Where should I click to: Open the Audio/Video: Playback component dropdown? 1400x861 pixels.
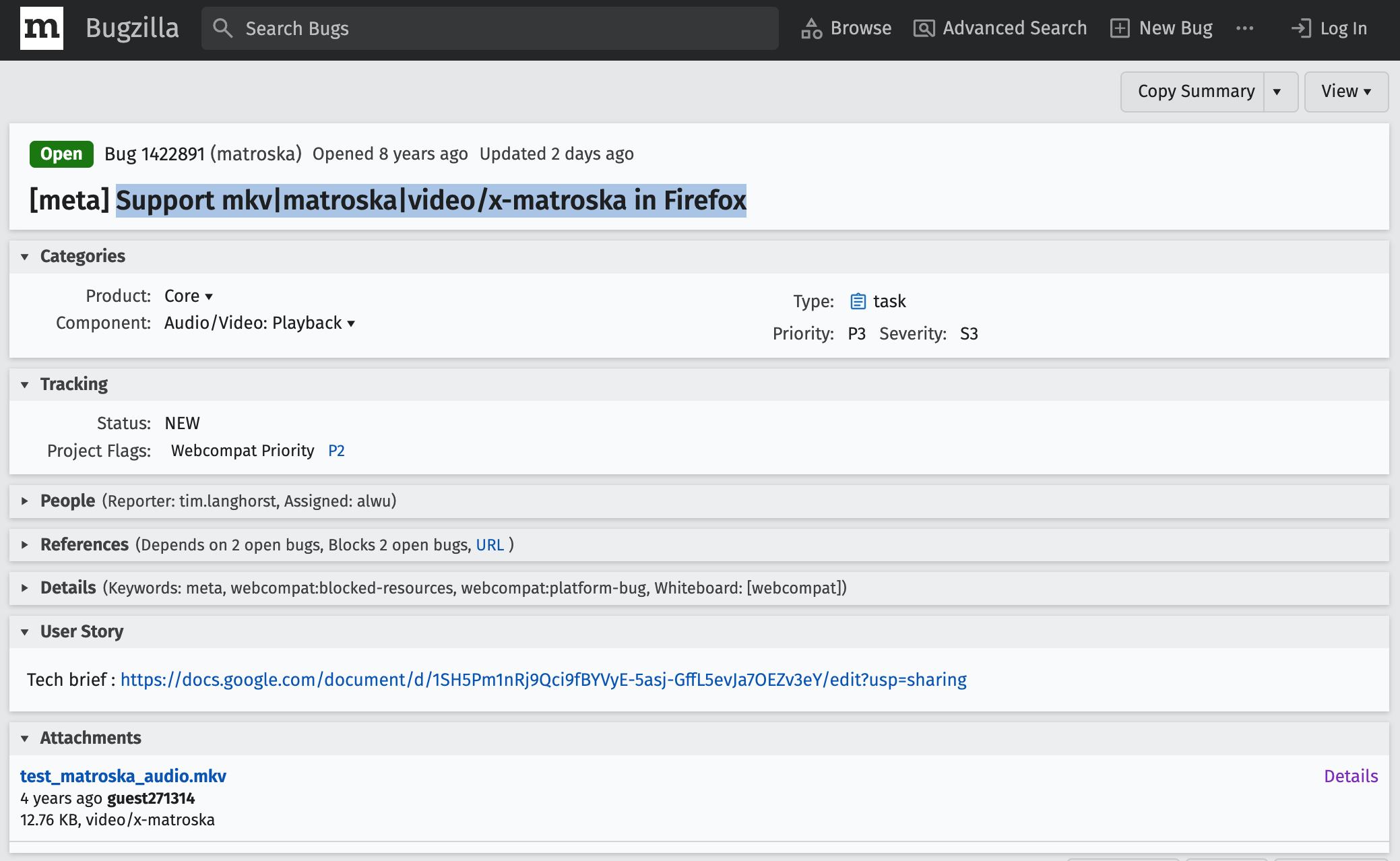tap(259, 323)
